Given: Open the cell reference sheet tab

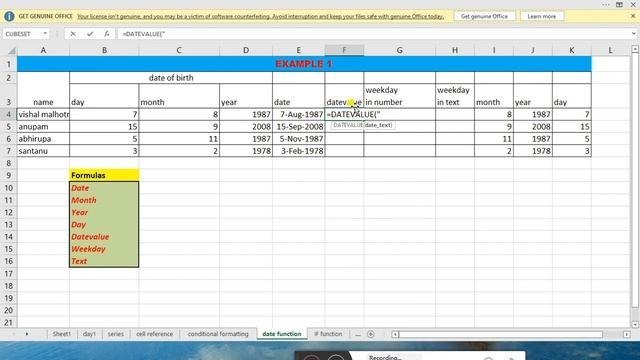Looking at the screenshot, I should click(155, 334).
